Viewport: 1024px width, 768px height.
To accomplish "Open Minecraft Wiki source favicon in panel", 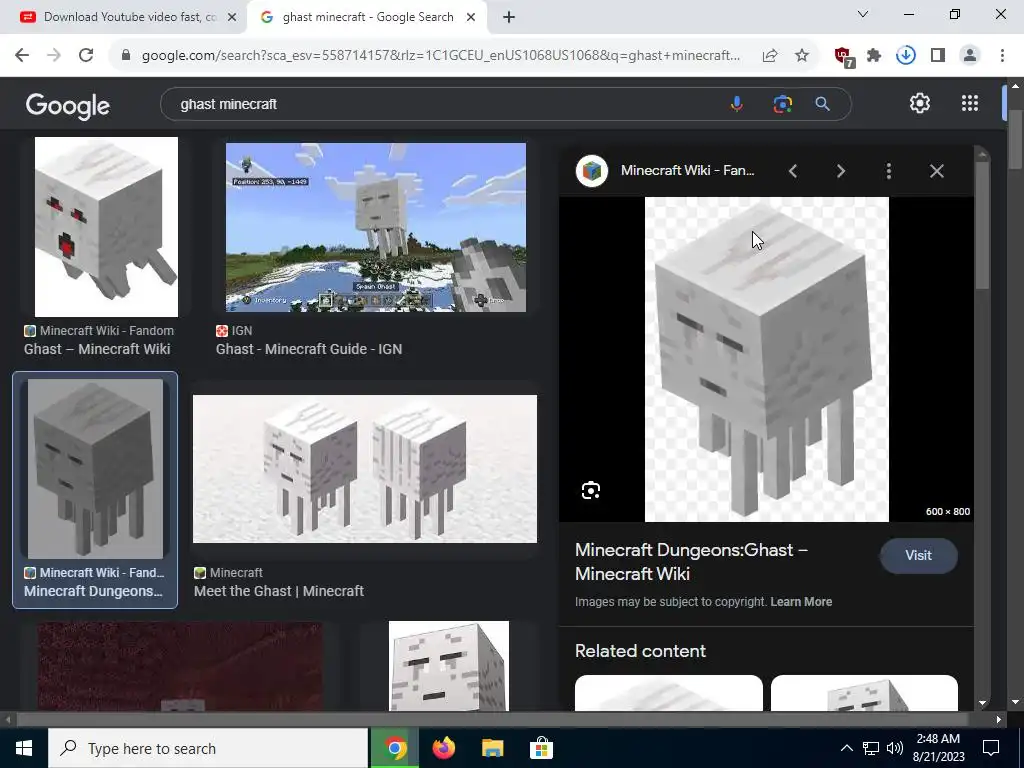I will coord(592,171).
